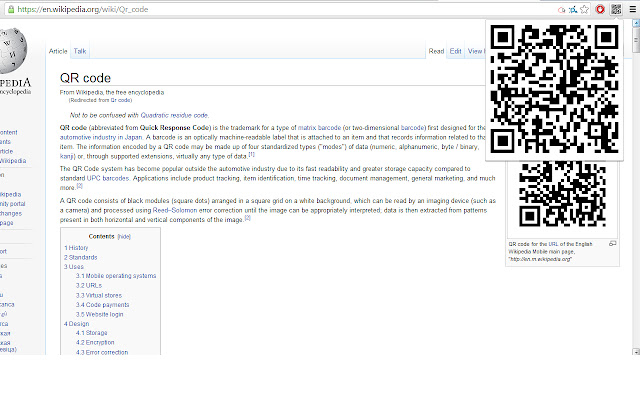Click the green padlock security icon
The width and height of the screenshot is (640, 400).
[11, 9]
